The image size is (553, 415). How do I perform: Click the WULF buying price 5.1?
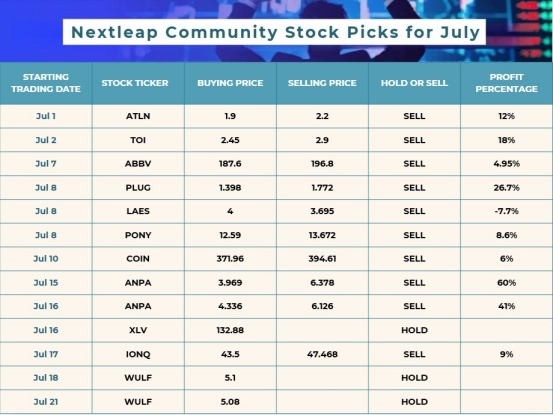click(230, 378)
